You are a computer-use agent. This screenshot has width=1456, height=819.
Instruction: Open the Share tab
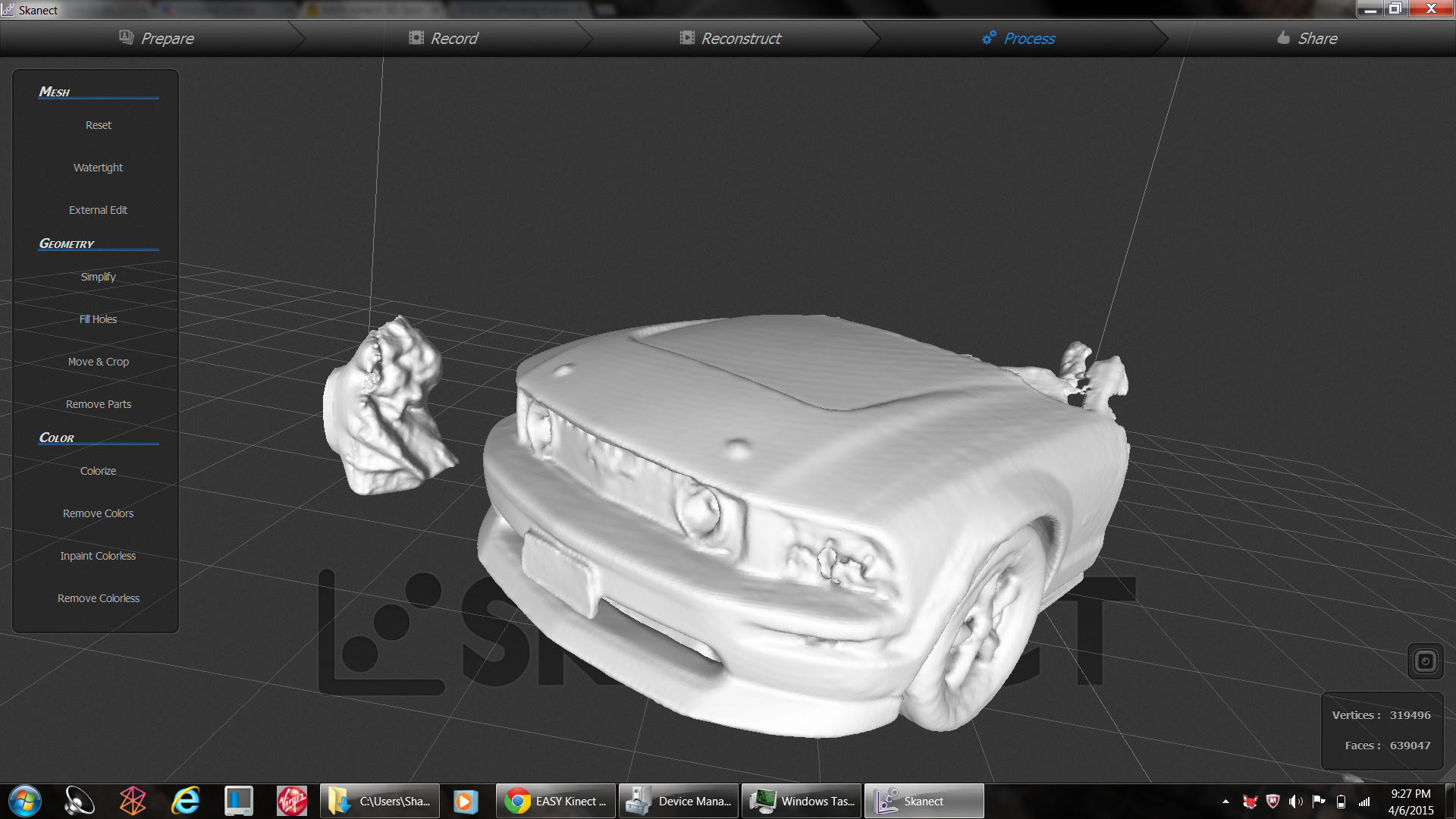tap(1307, 39)
